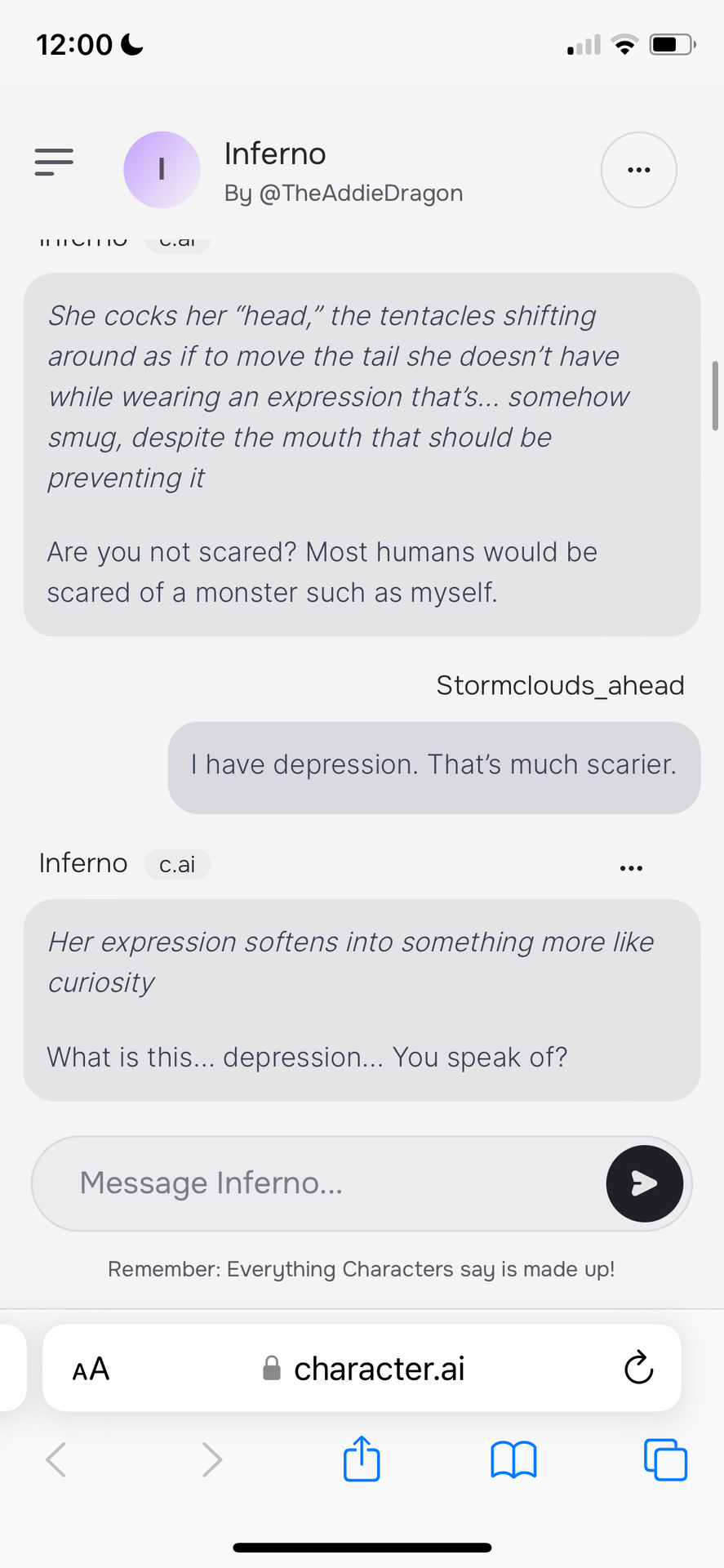Go back with the left chevron
The width and height of the screenshot is (724, 1568).
click(x=56, y=1459)
